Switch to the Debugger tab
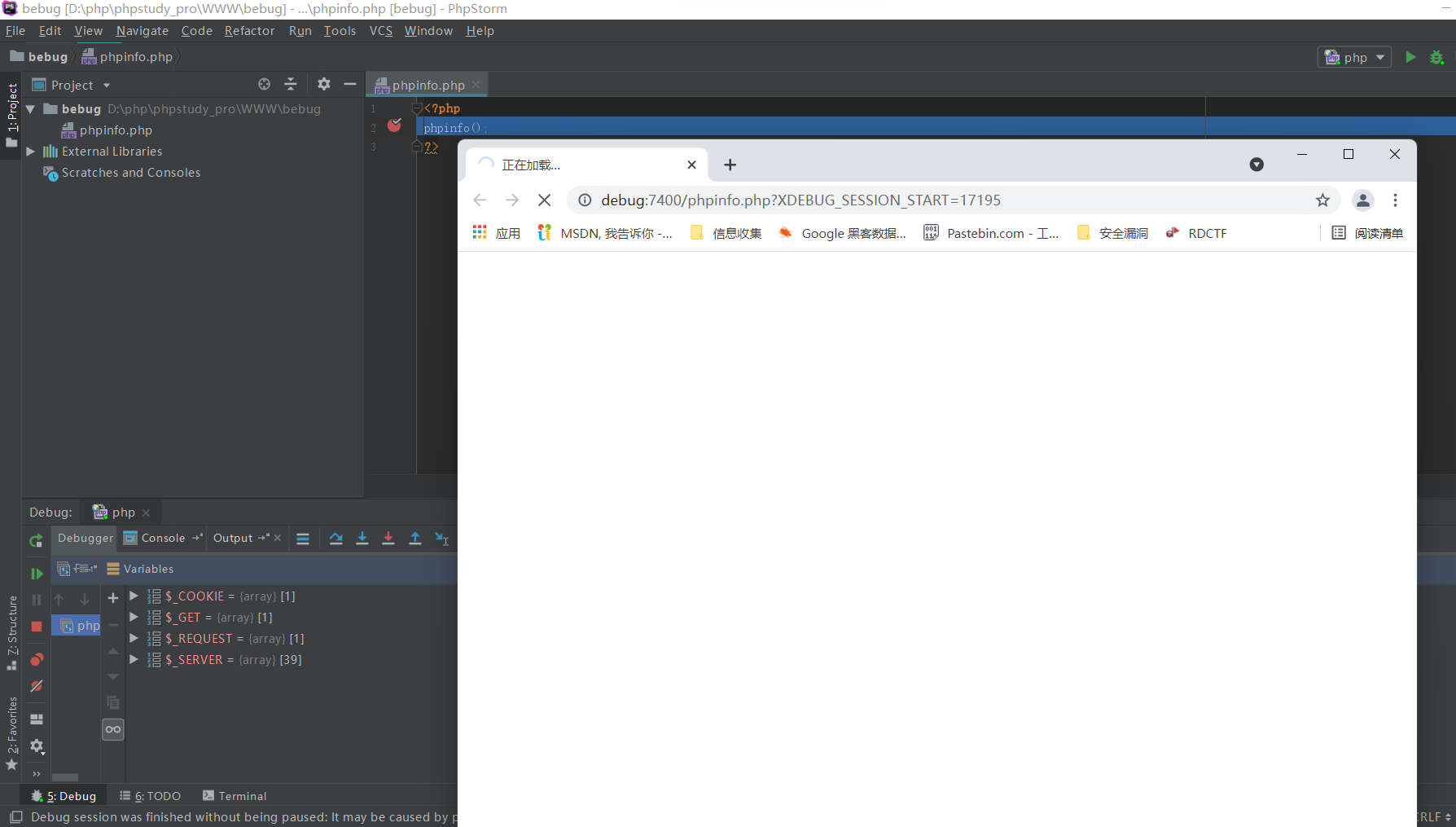 click(86, 538)
